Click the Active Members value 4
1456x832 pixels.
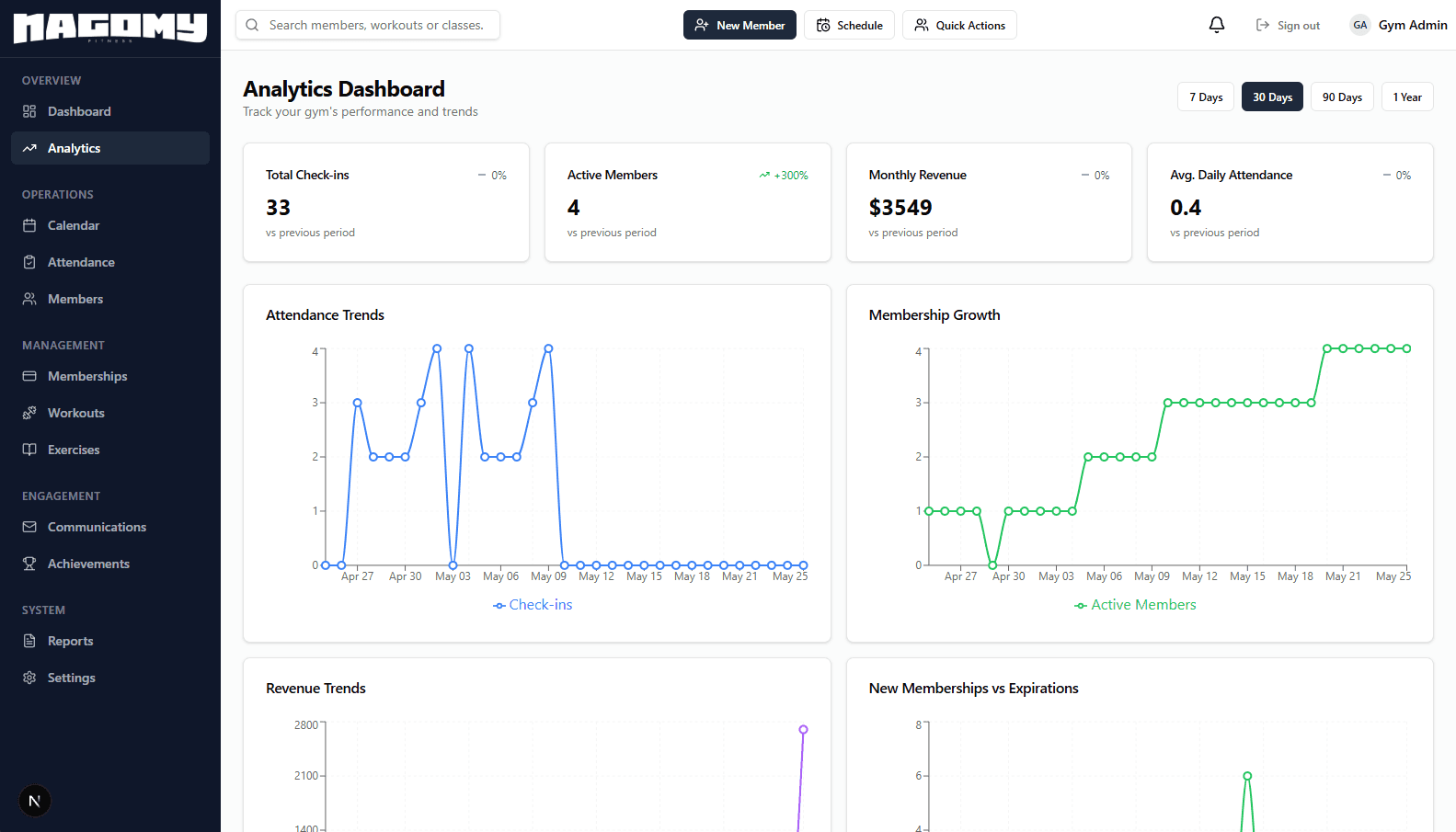tap(573, 208)
